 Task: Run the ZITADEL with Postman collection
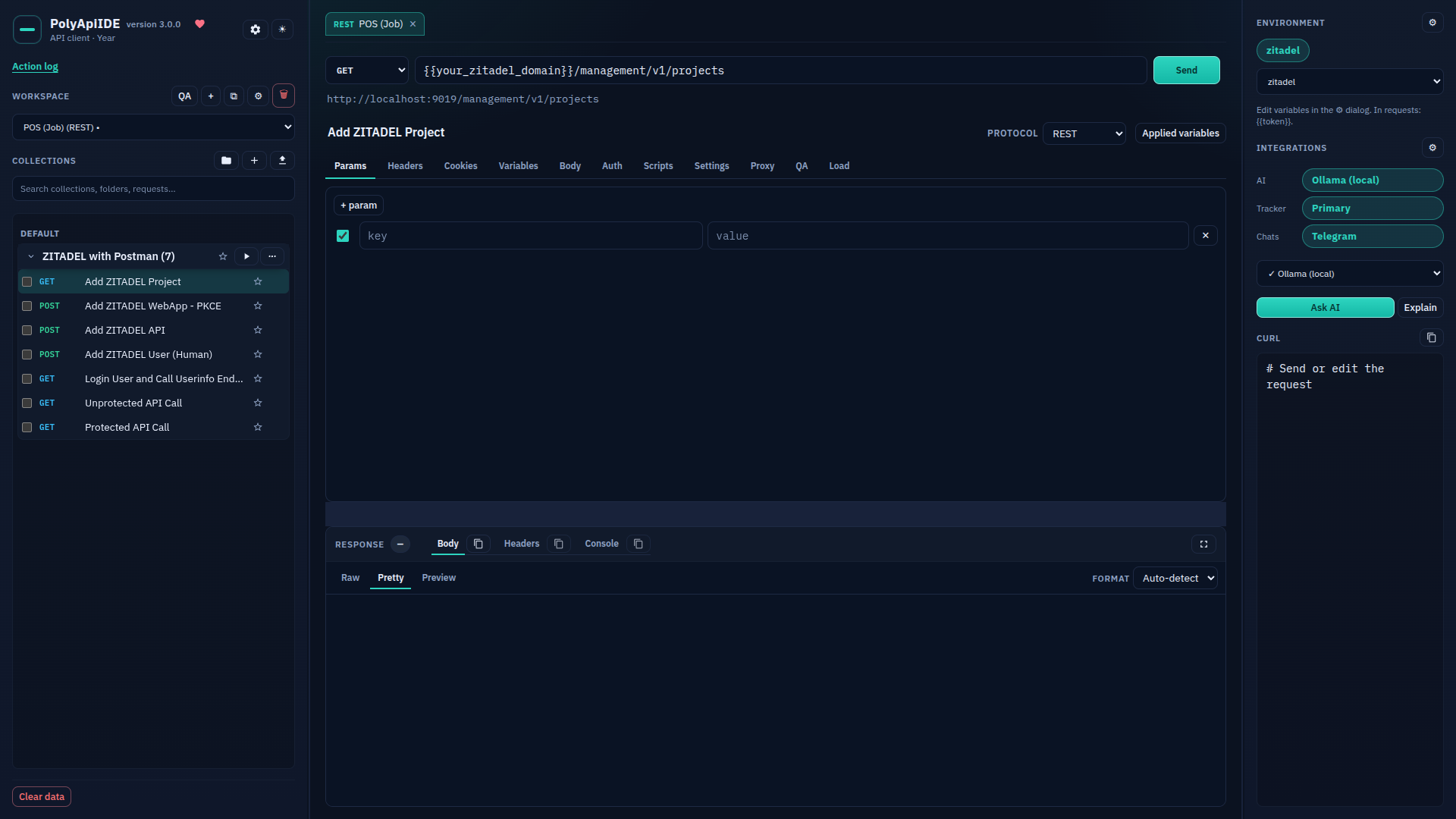(246, 256)
